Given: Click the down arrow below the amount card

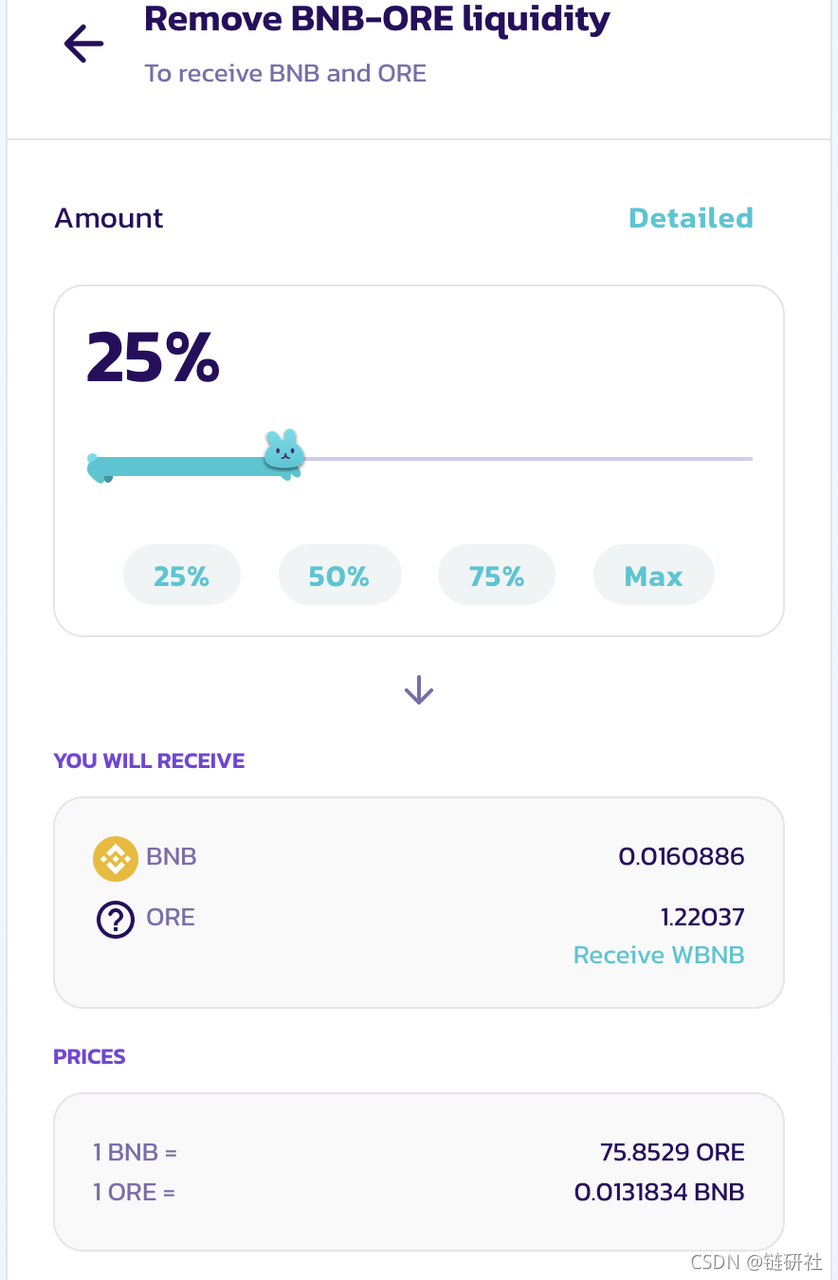Looking at the screenshot, I should point(418,690).
